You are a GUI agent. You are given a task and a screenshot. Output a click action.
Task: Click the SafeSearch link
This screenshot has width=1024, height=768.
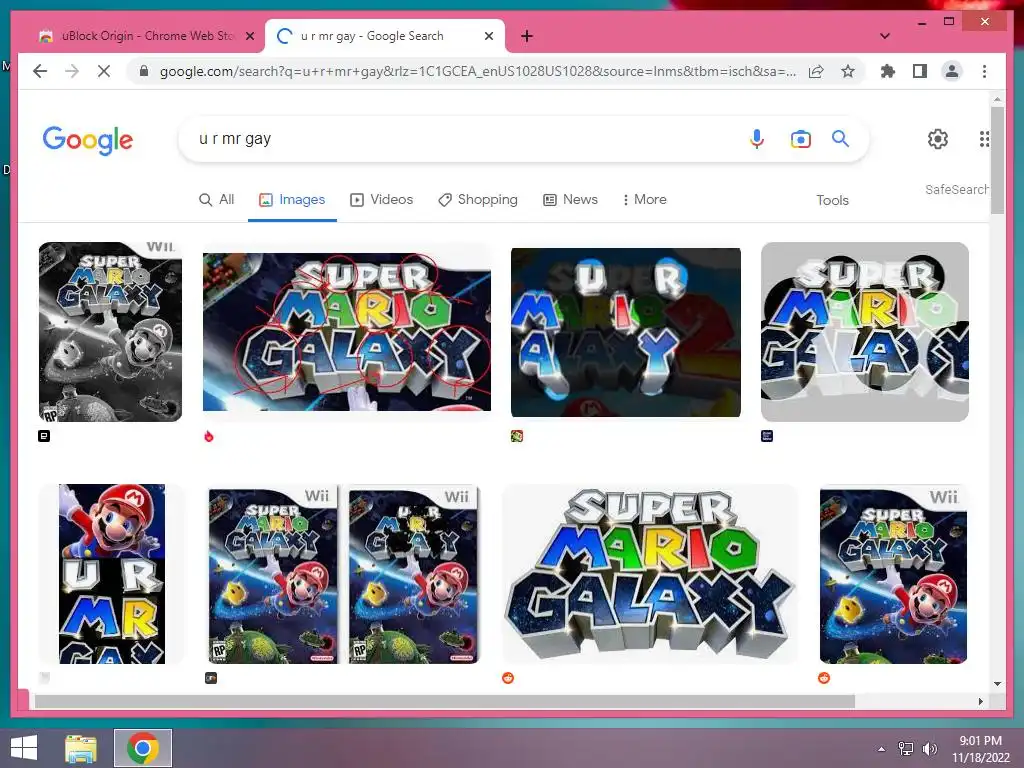click(x=956, y=189)
